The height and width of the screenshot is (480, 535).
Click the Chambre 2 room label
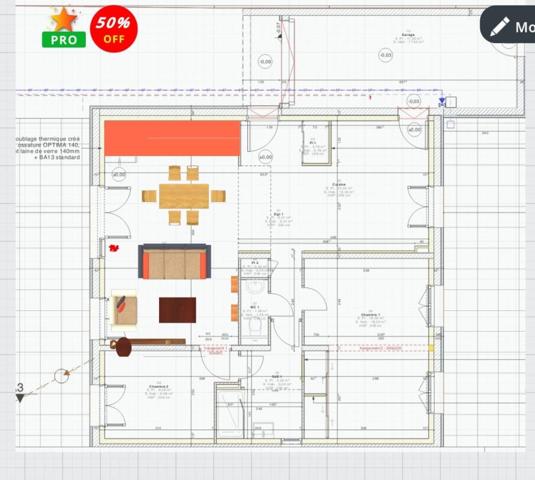pos(159,386)
